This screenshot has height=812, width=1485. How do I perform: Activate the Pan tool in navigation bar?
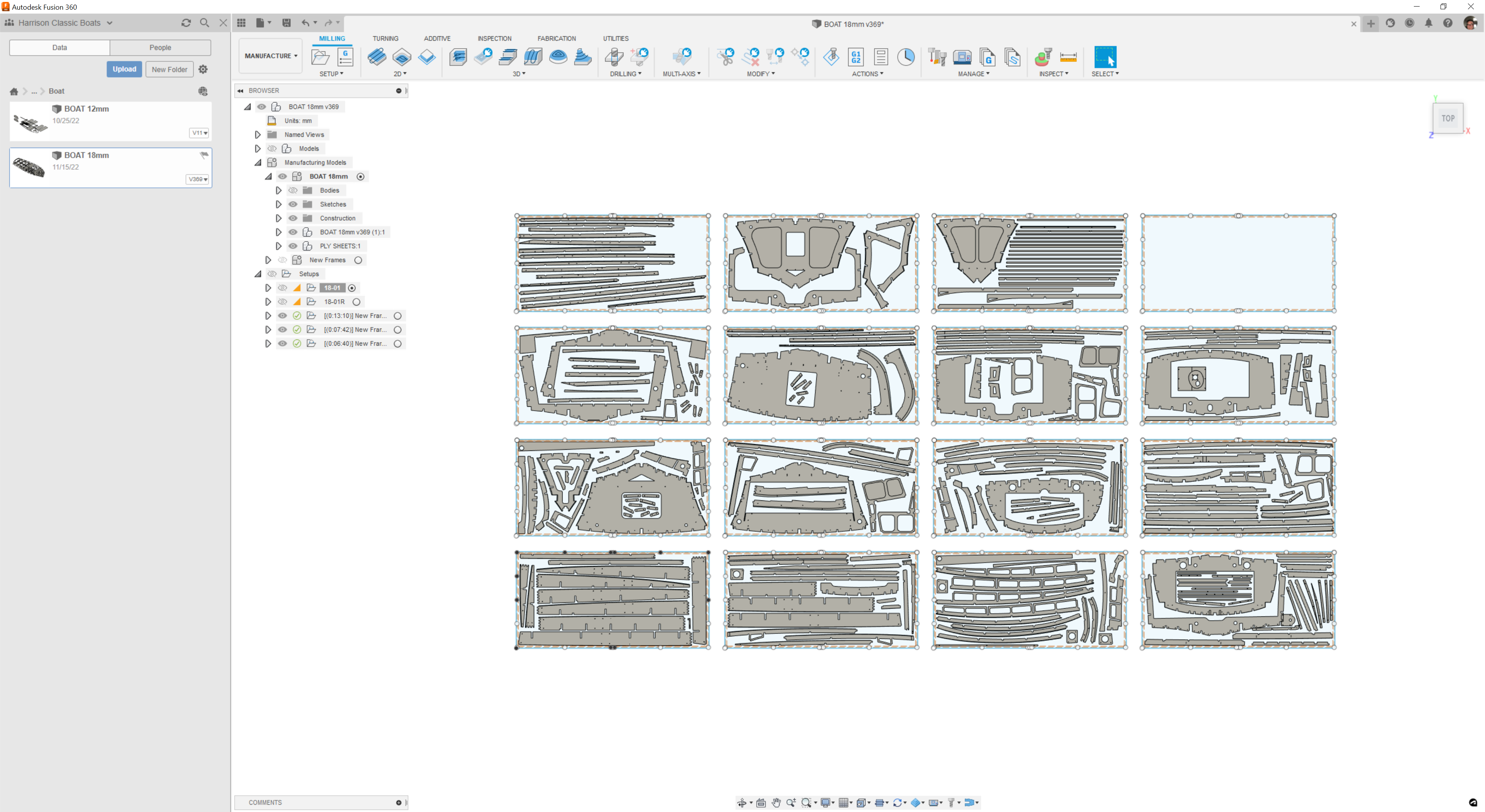click(775, 802)
